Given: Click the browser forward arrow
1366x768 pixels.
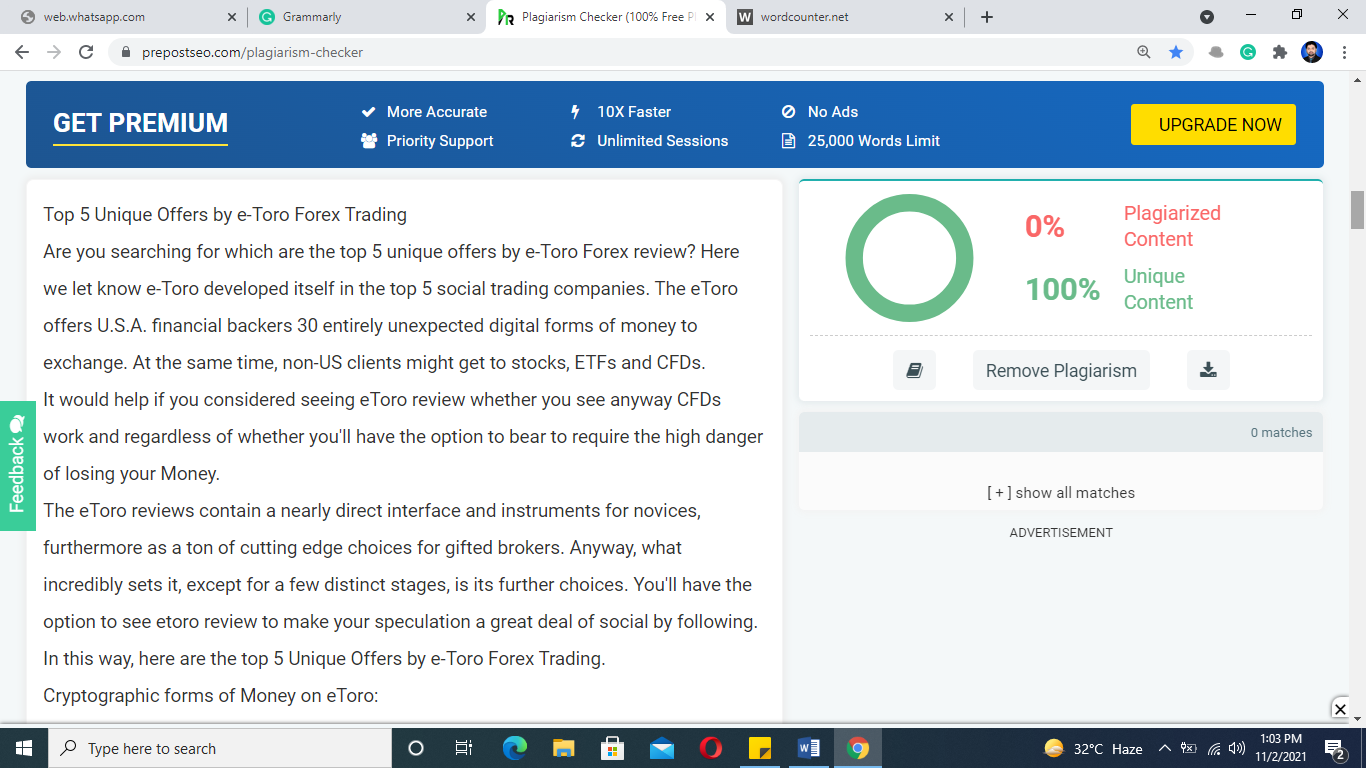Looking at the screenshot, I should click(54, 52).
